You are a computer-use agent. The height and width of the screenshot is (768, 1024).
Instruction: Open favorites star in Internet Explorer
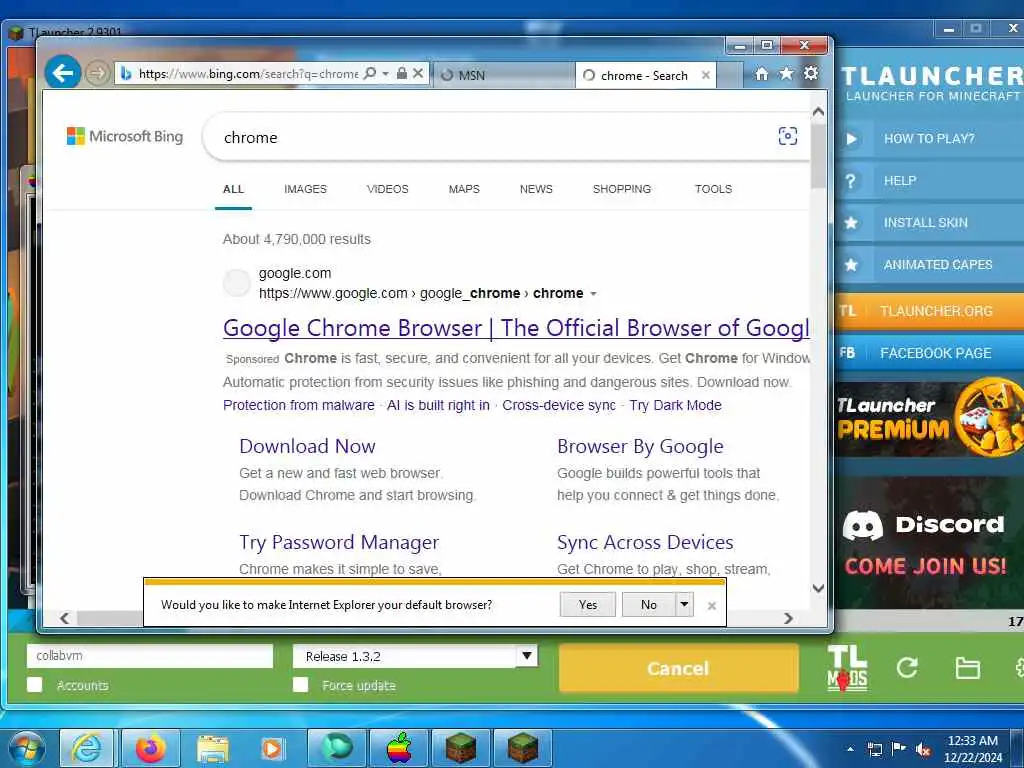pos(786,73)
